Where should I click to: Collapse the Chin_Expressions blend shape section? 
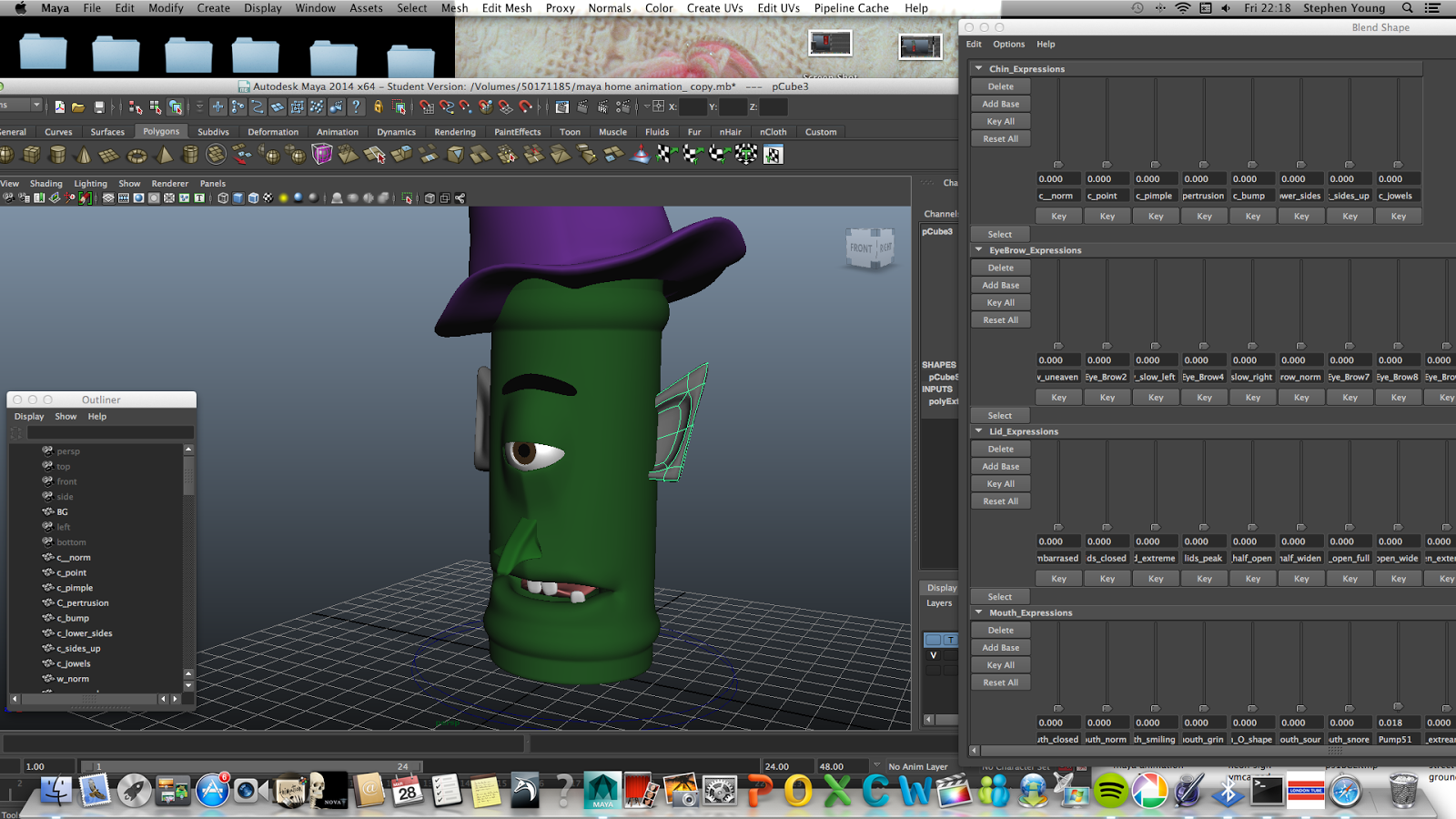click(x=979, y=68)
